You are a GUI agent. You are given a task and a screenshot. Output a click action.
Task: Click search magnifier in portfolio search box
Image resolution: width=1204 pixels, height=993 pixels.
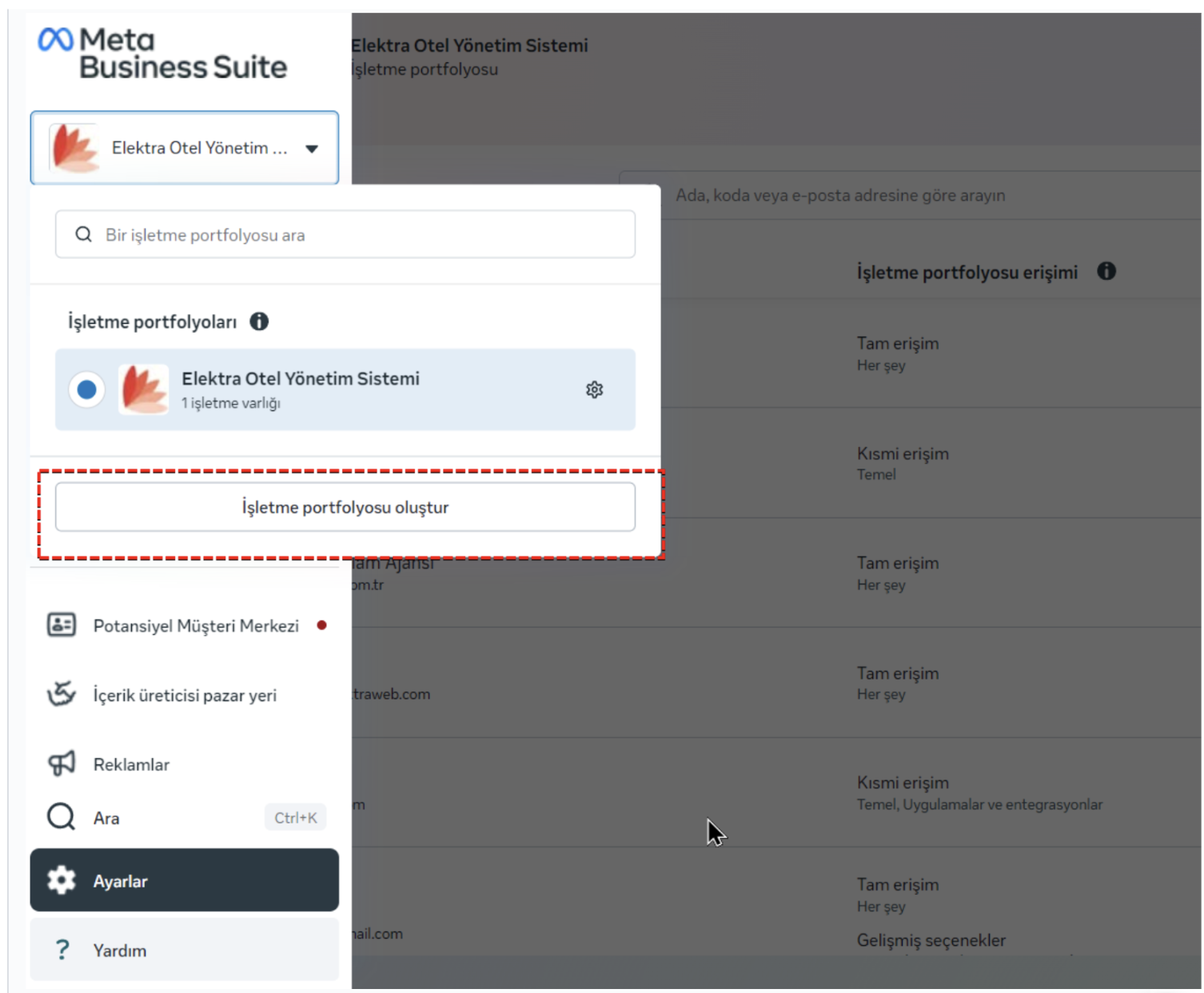(83, 234)
